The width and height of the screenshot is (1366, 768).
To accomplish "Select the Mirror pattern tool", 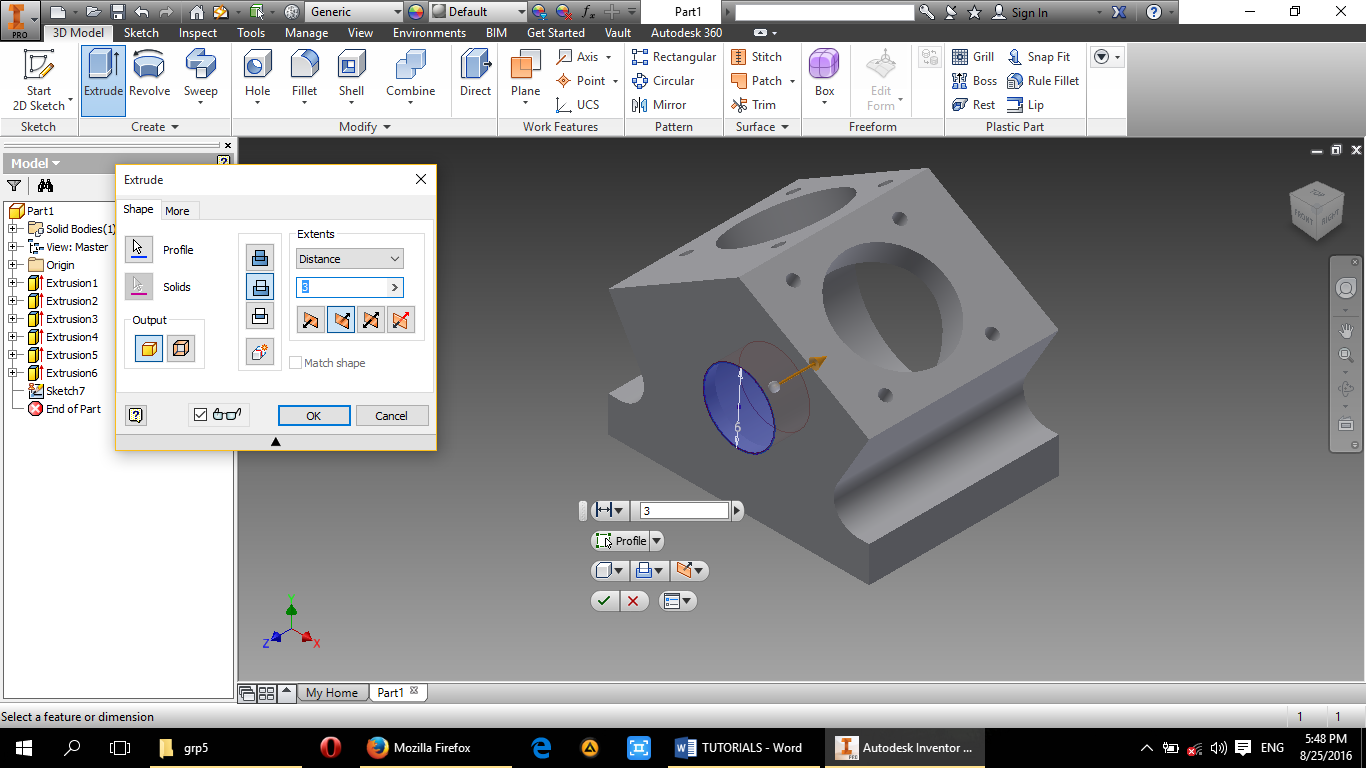I will (x=659, y=105).
